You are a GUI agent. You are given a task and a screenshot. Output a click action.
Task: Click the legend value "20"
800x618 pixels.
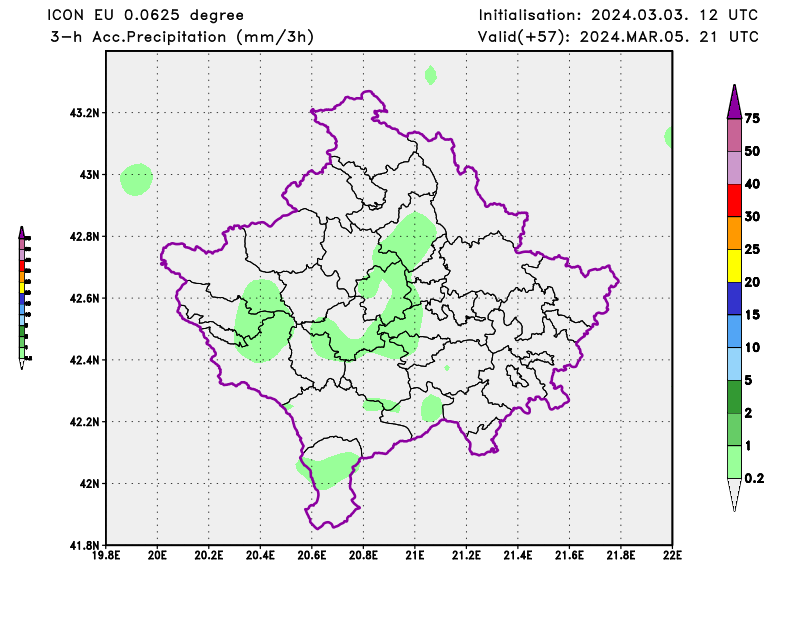(752, 282)
